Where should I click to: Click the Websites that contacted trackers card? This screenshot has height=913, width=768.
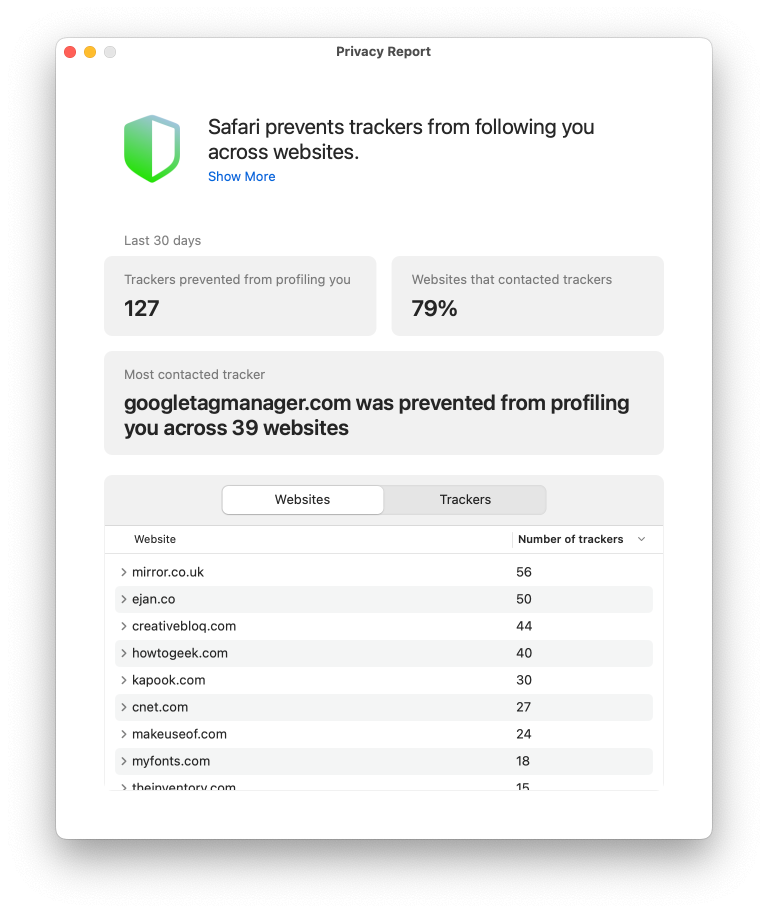[x=527, y=296]
